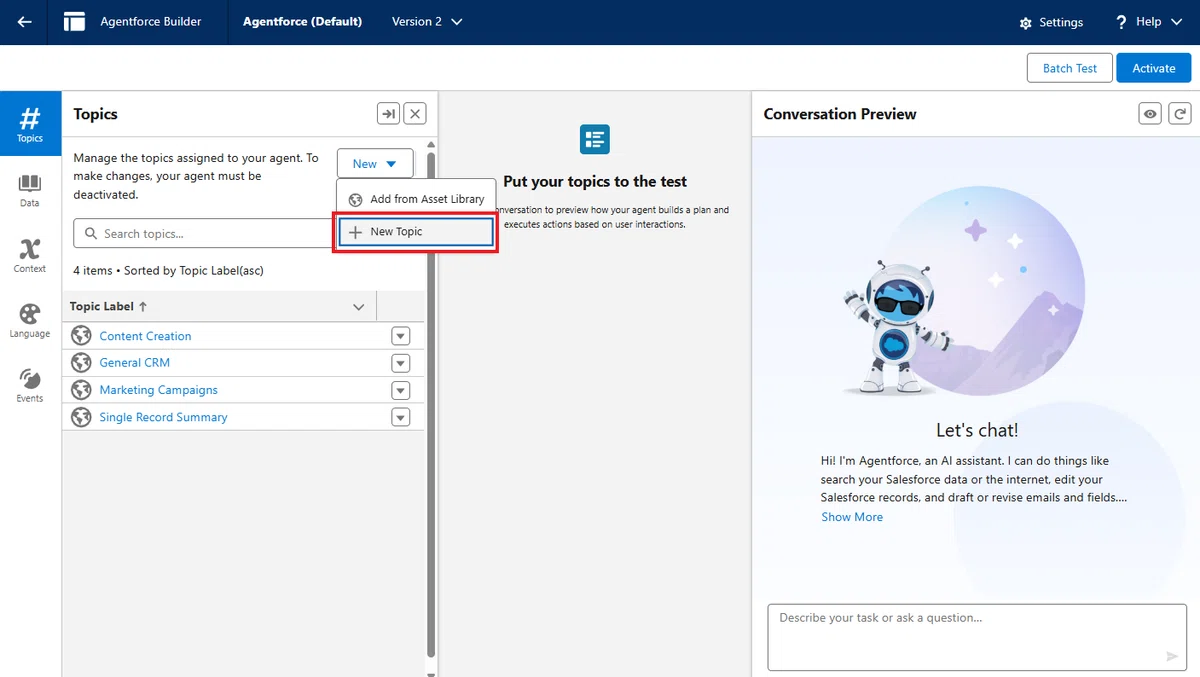Toggle the Conversation Preview eye icon

tap(1151, 114)
